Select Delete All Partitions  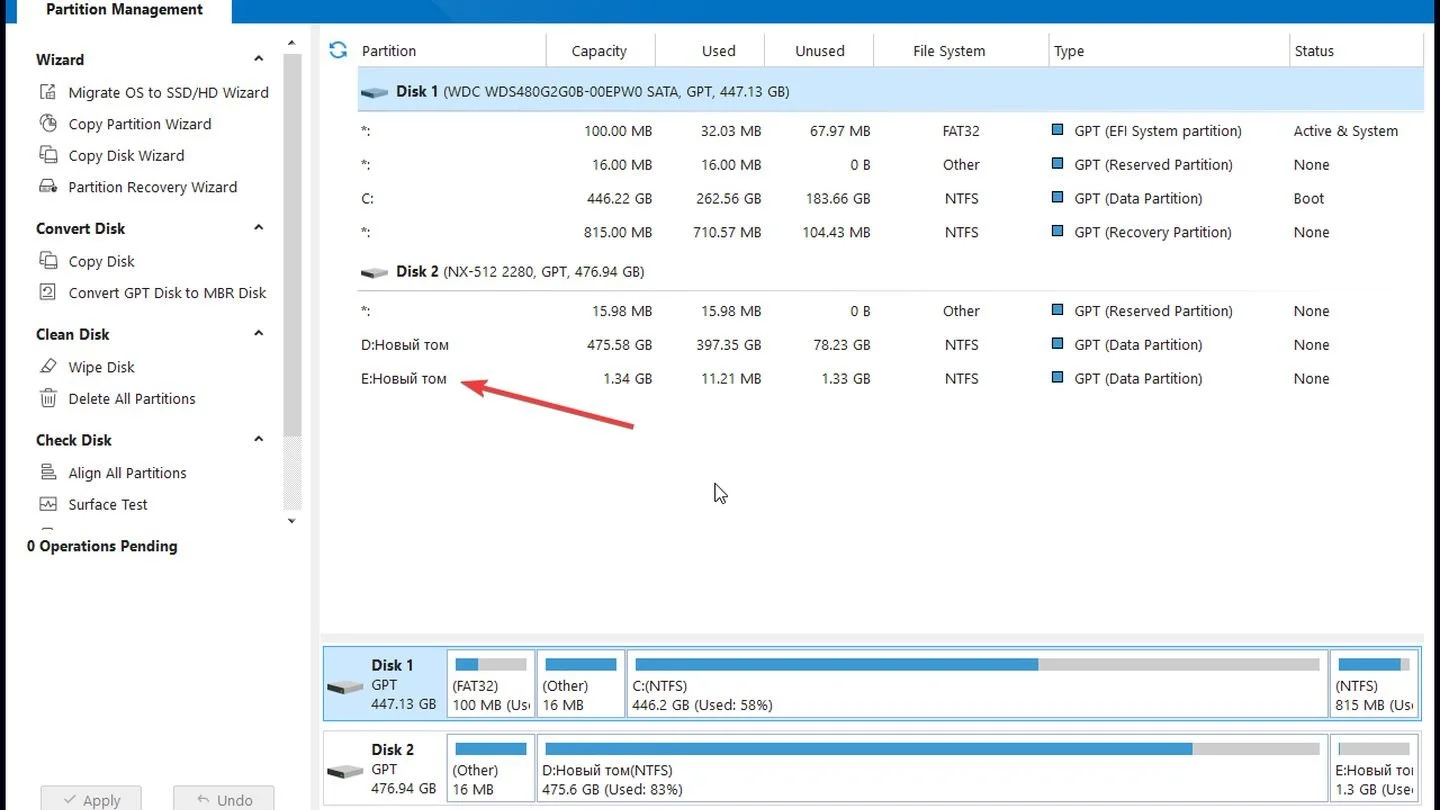click(x=132, y=398)
